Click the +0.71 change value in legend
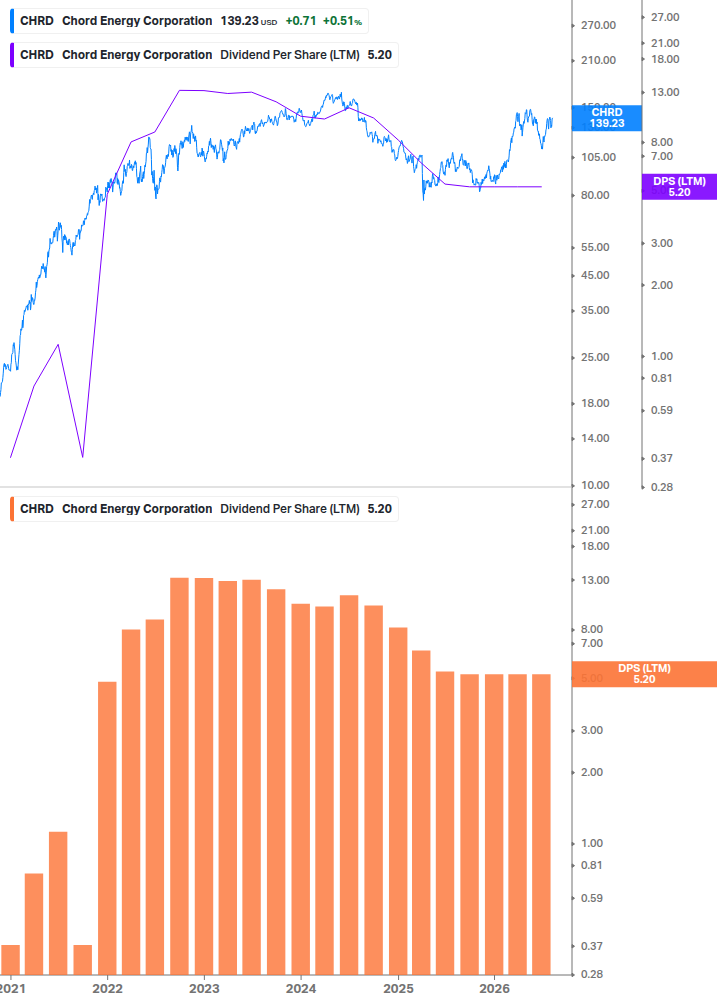Screen dimensions: 717x1005 [301, 21]
